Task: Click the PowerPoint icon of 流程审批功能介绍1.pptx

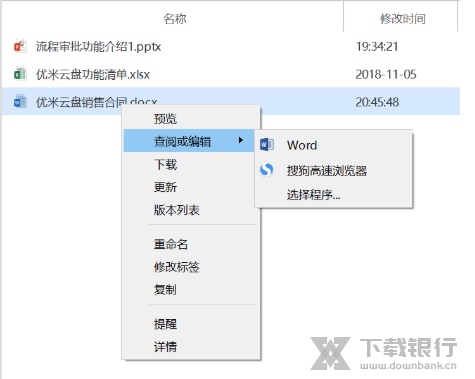Action: point(20,46)
